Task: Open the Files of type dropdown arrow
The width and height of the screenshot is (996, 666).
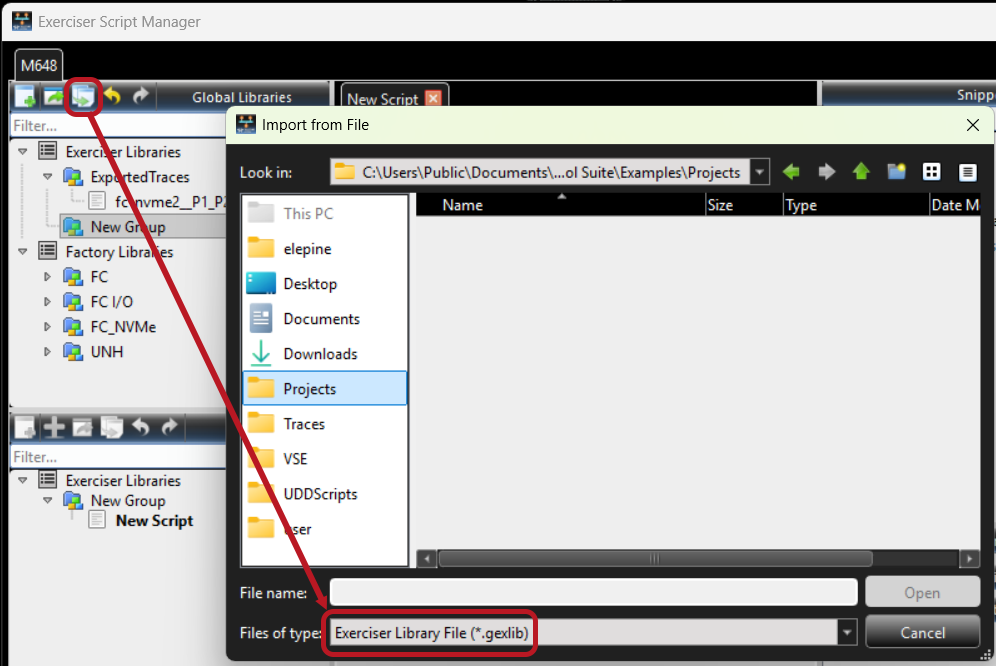Action: [846, 633]
